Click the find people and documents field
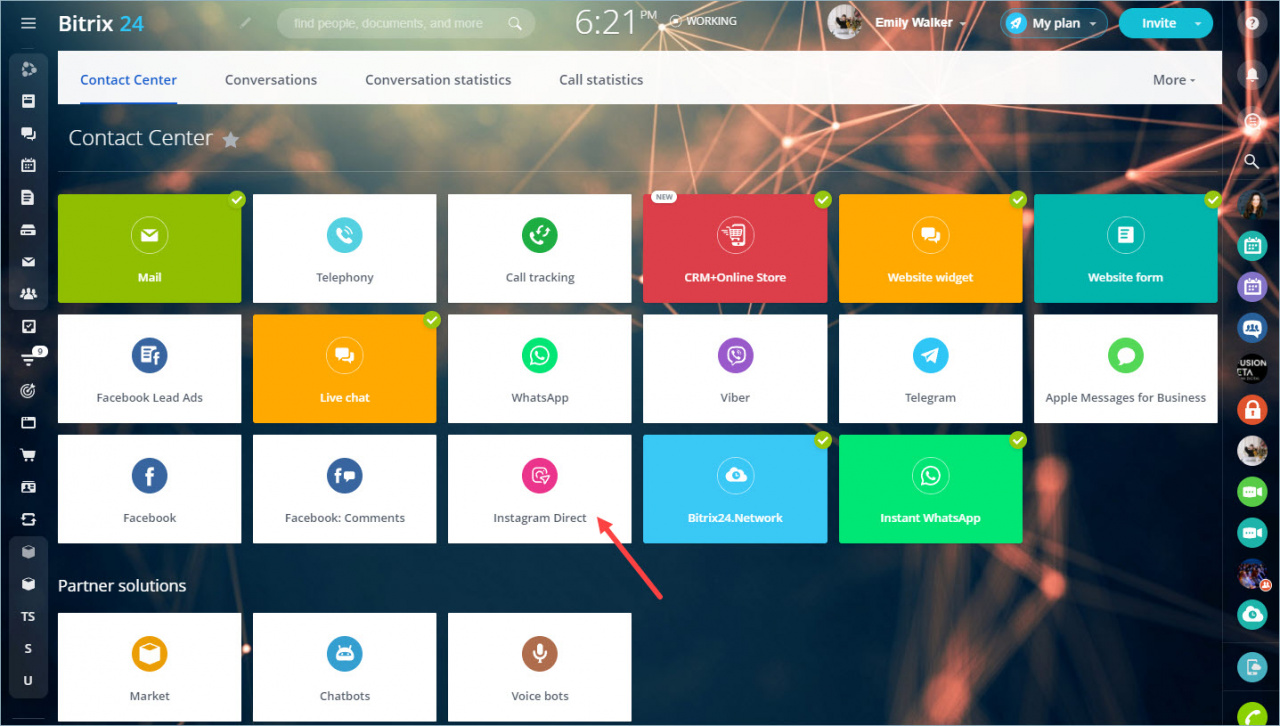Screen dimensions: 1280x726 tap(405, 23)
